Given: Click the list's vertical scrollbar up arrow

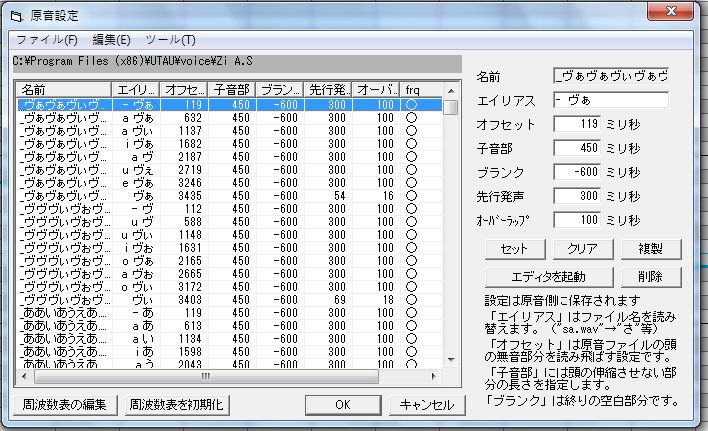Looking at the screenshot, I should (x=451, y=91).
